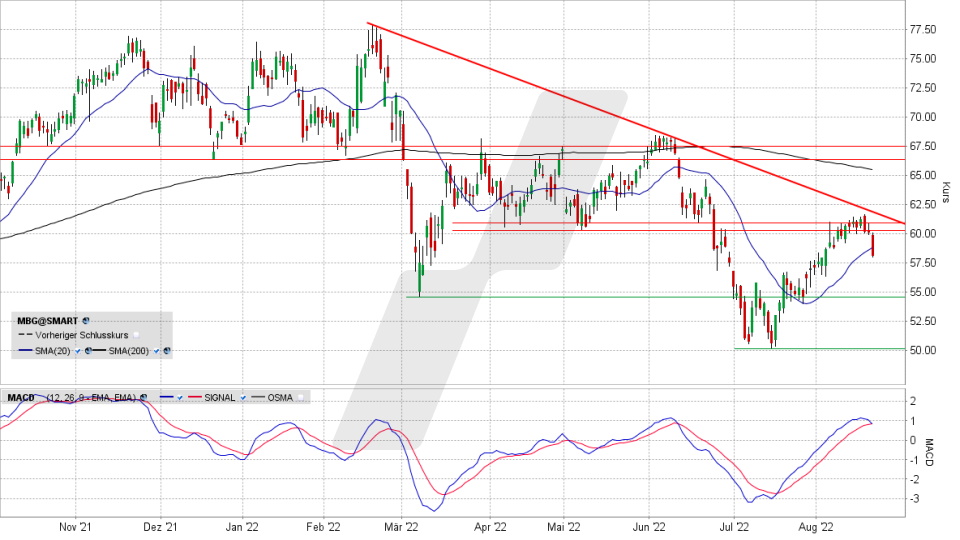Enable the OSMA checkbox
The height and width of the screenshot is (540, 960).
(300, 397)
